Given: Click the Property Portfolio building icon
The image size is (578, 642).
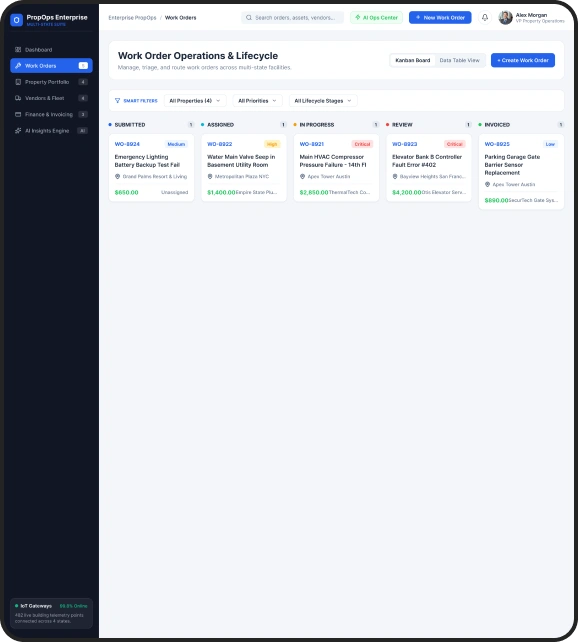Looking at the screenshot, I should pyautogui.click(x=18, y=82).
